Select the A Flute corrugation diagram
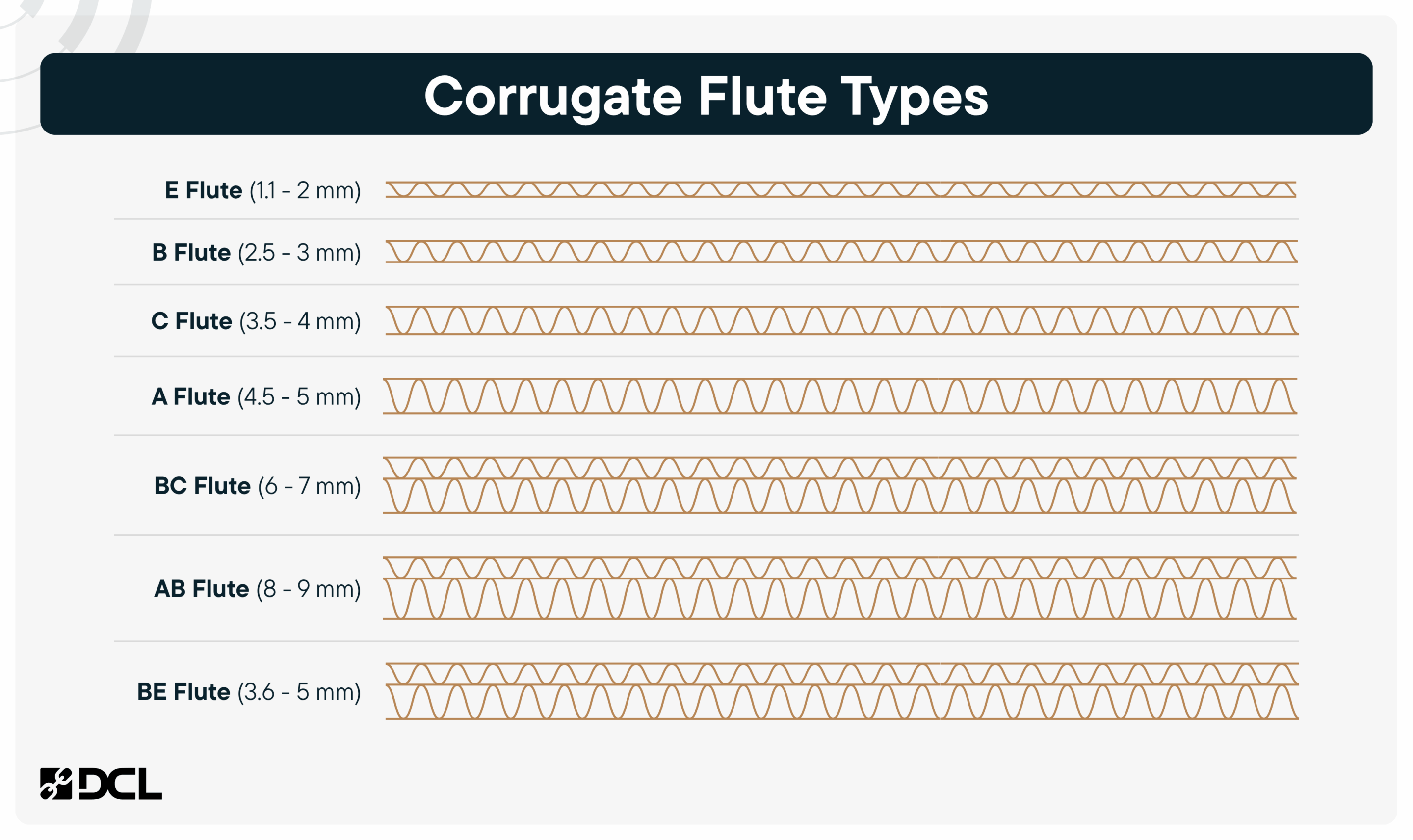Screen dimensions: 1413x840 (x=840, y=396)
